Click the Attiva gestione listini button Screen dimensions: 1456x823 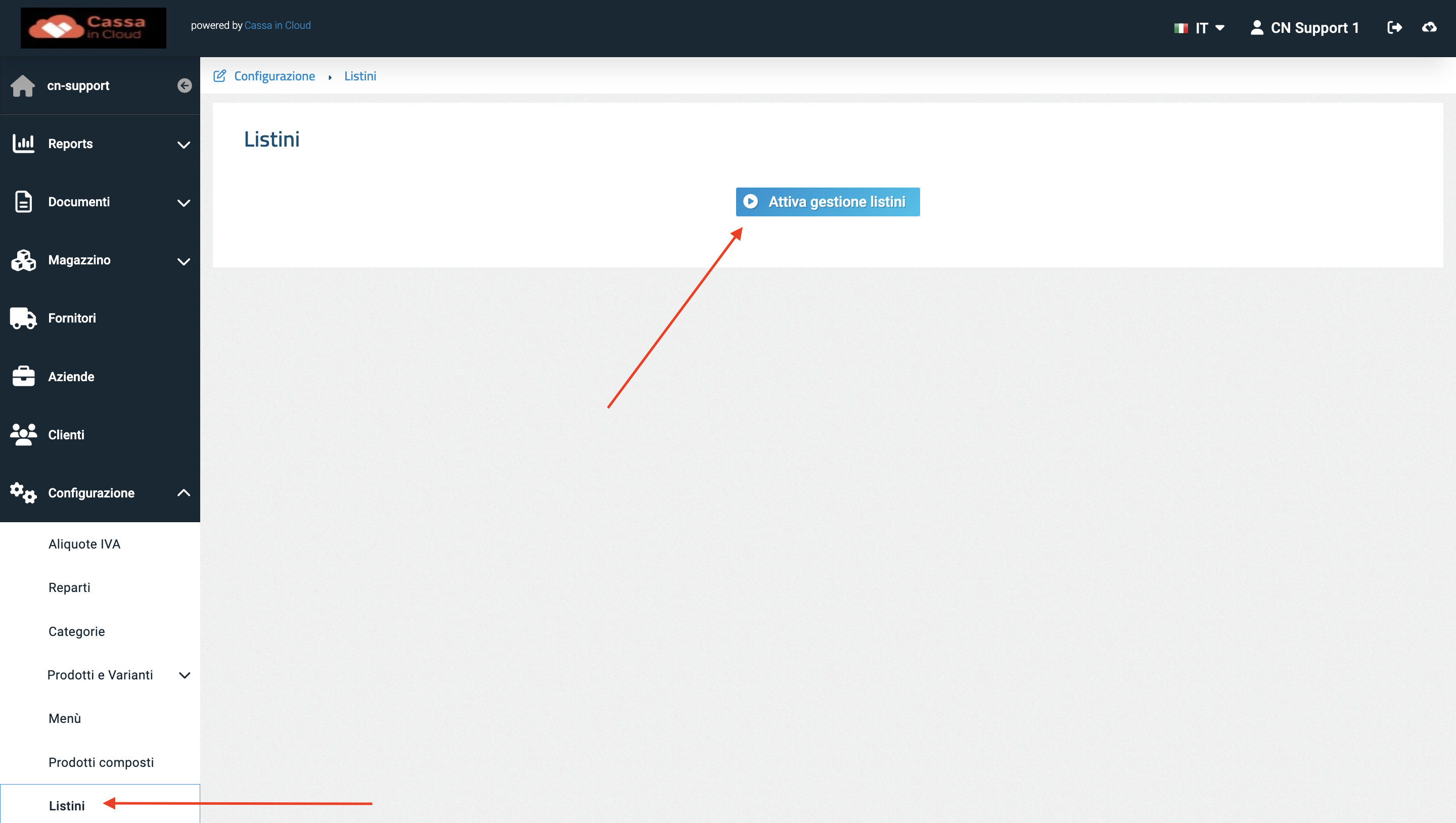(828, 202)
